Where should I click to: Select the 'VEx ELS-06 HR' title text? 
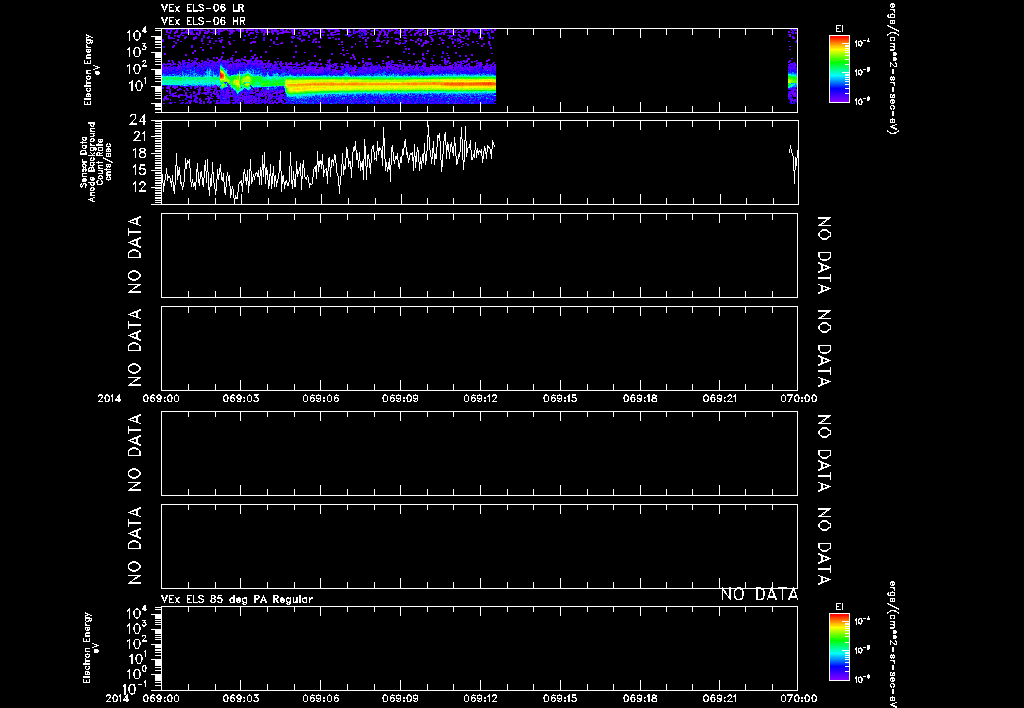click(203, 21)
